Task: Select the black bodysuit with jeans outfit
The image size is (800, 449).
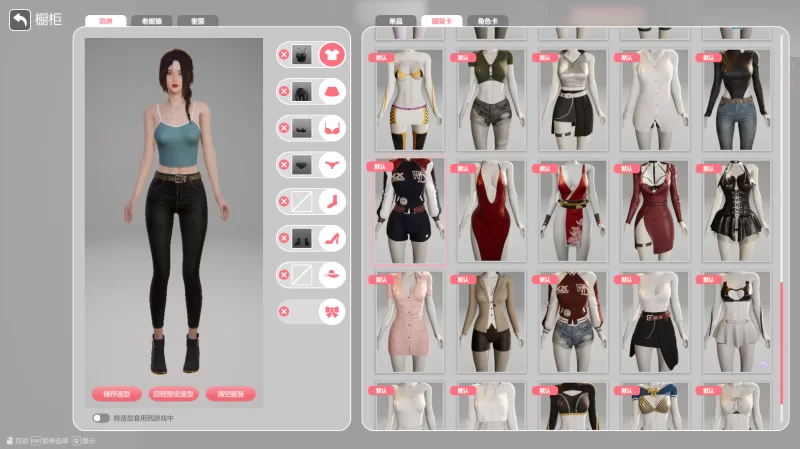Action: pos(736,99)
